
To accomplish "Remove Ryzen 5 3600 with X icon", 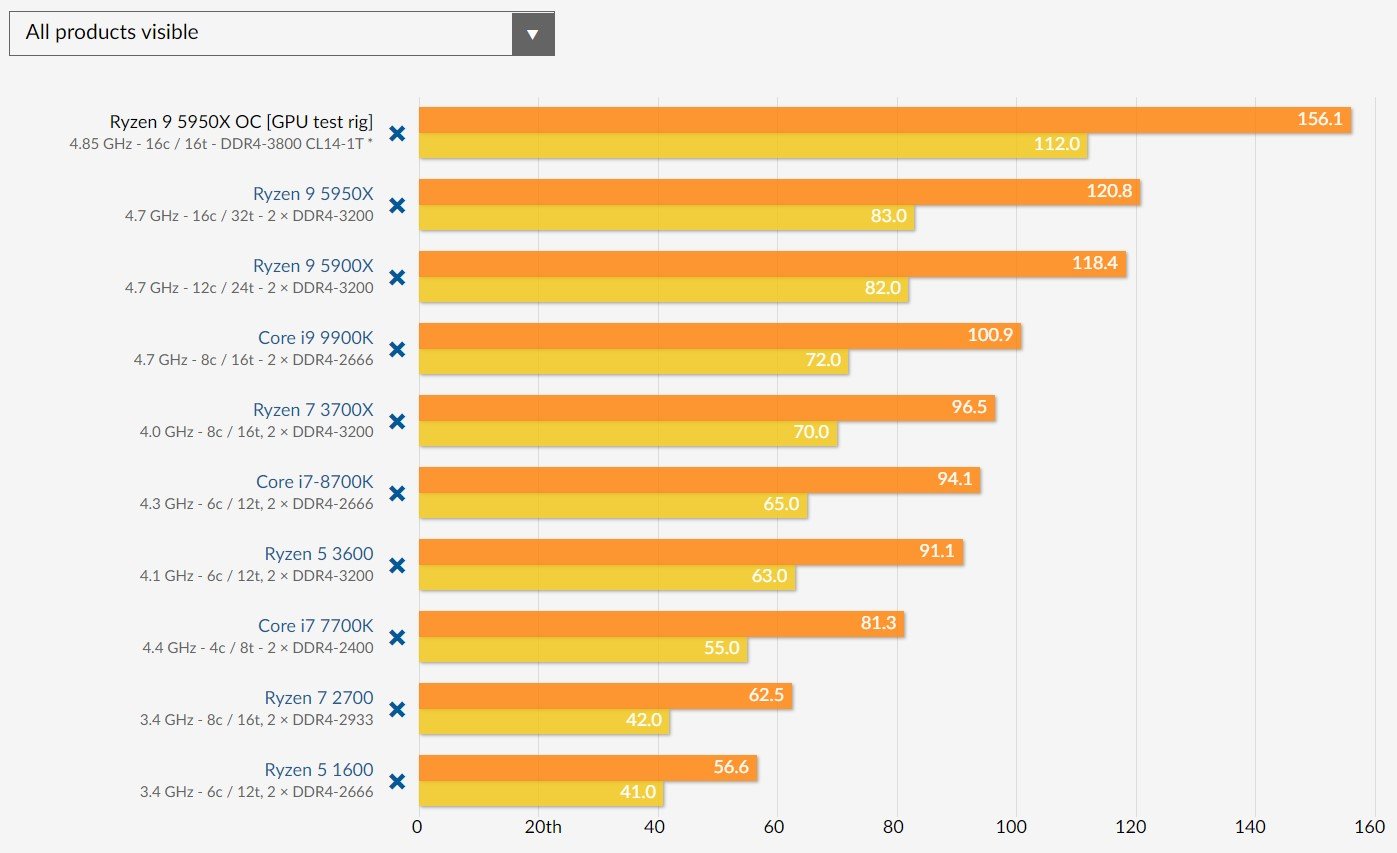I will (x=397, y=565).
